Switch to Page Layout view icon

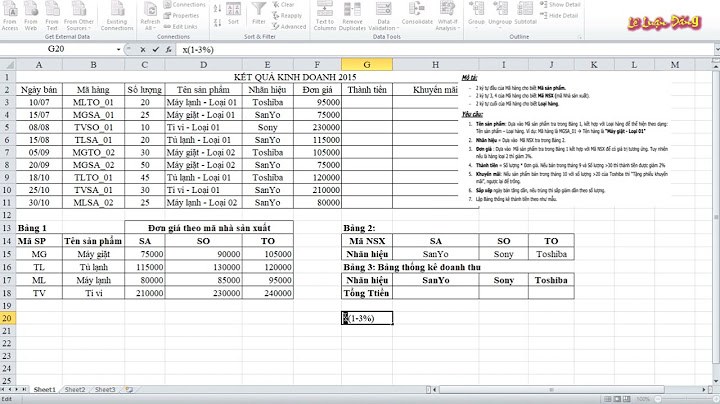pos(618,399)
